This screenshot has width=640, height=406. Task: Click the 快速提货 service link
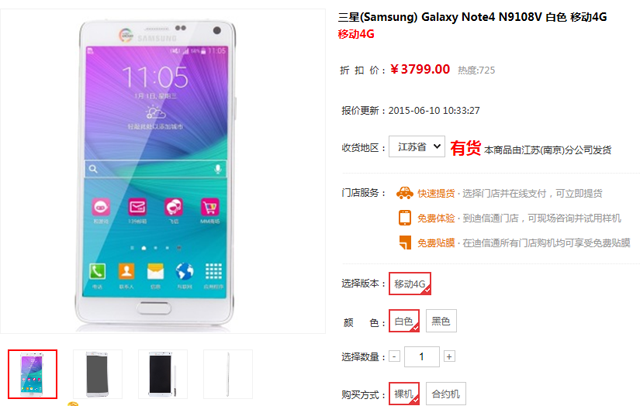pyautogui.click(x=436, y=193)
